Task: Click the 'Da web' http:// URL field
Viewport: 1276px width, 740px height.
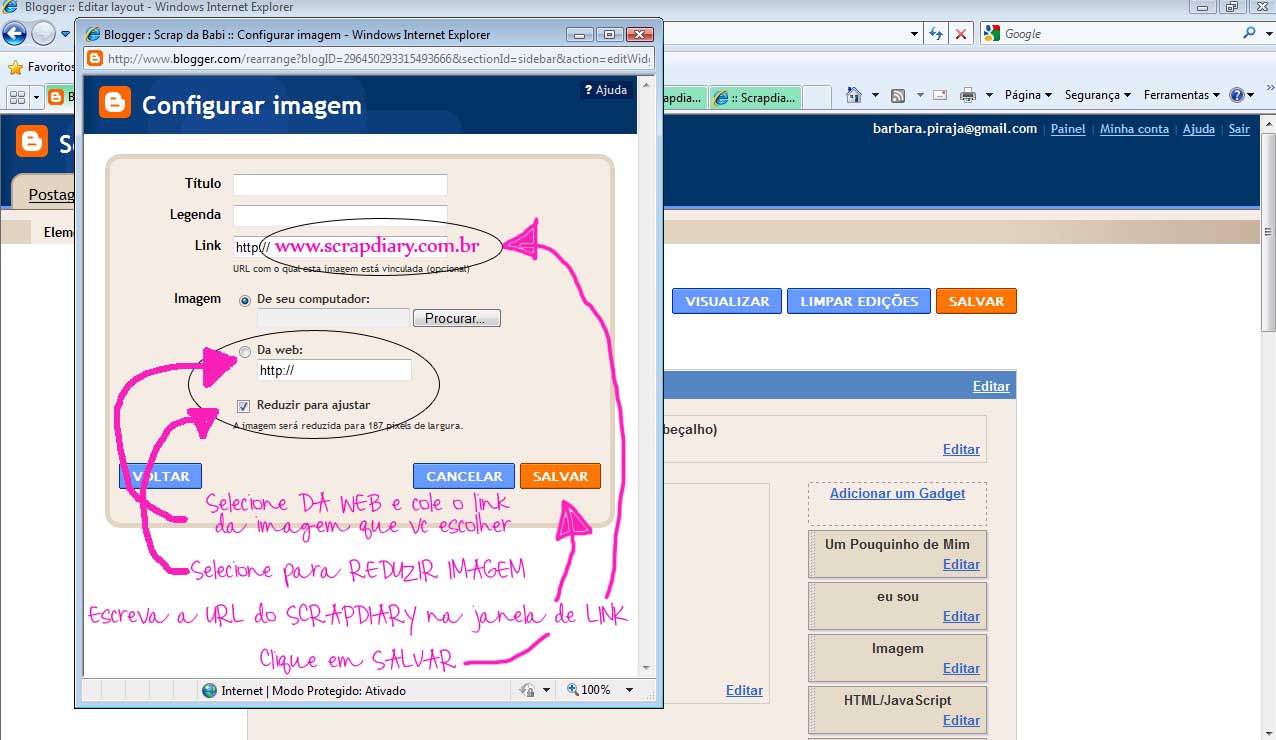Action: coord(334,370)
